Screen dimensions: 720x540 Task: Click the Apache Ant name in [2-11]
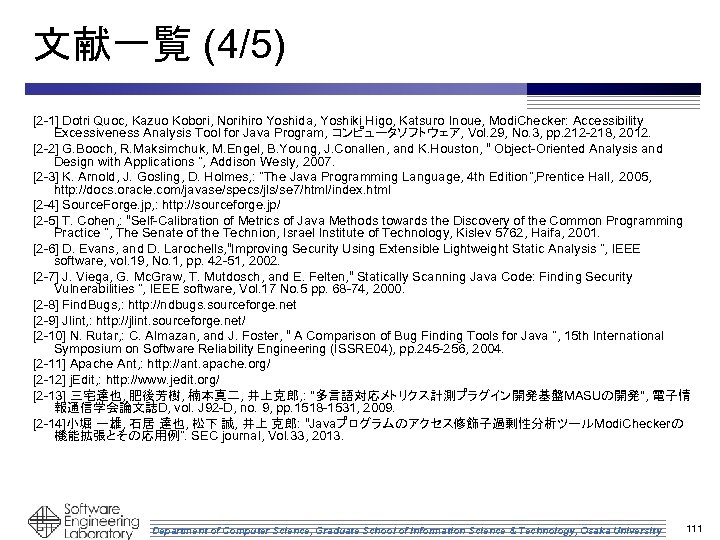[x=103, y=364]
